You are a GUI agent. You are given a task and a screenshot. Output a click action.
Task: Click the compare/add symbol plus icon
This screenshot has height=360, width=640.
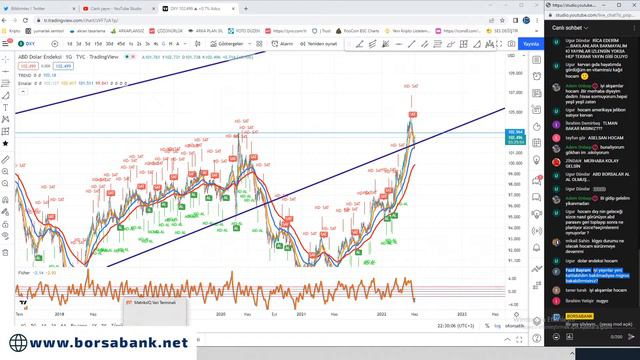(54, 44)
